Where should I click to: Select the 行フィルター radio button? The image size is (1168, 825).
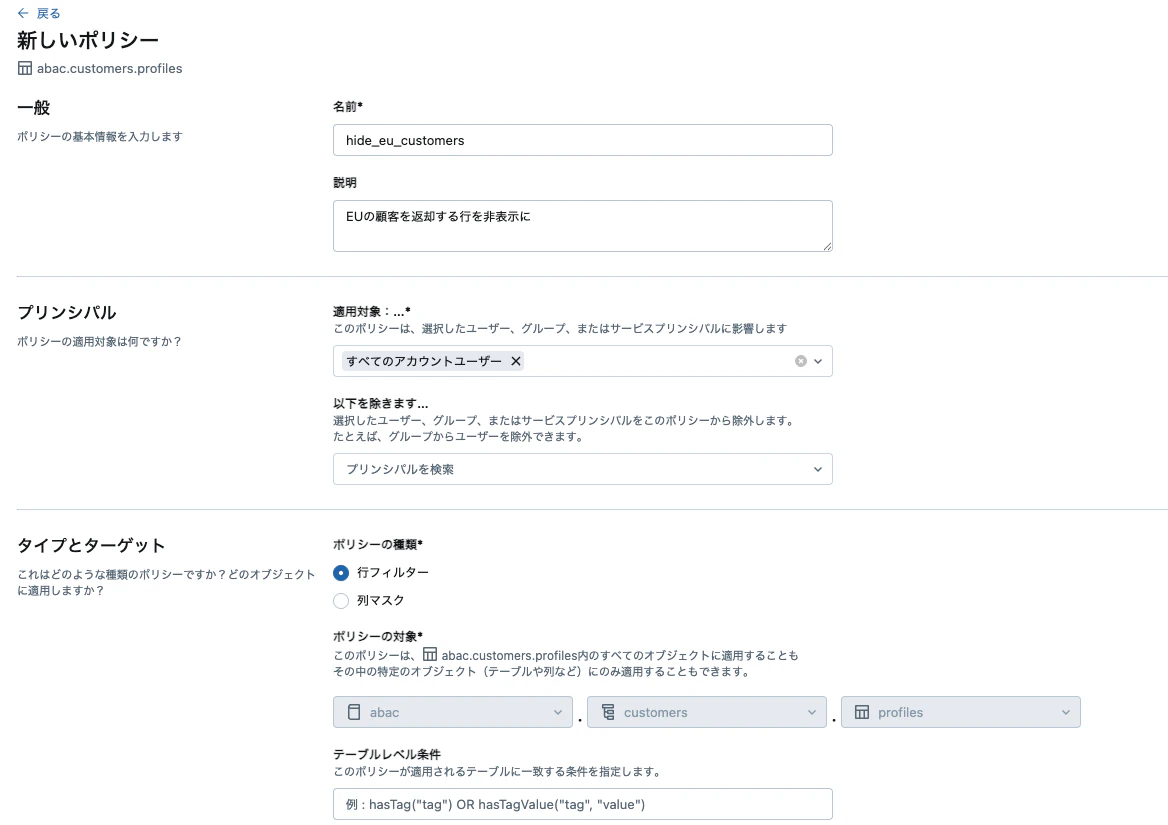pyautogui.click(x=341, y=573)
